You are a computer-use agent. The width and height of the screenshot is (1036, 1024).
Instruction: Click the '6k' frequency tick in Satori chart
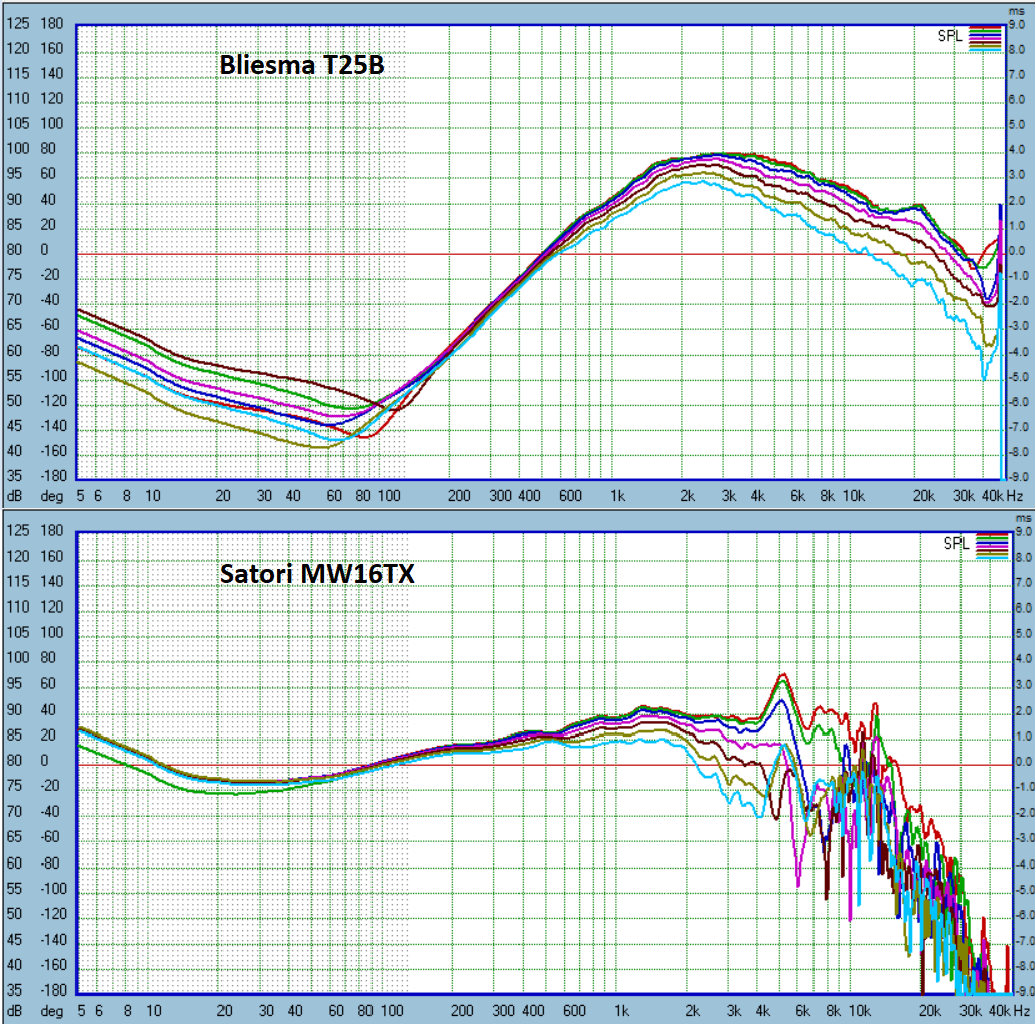pyautogui.click(x=802, y=1011)
